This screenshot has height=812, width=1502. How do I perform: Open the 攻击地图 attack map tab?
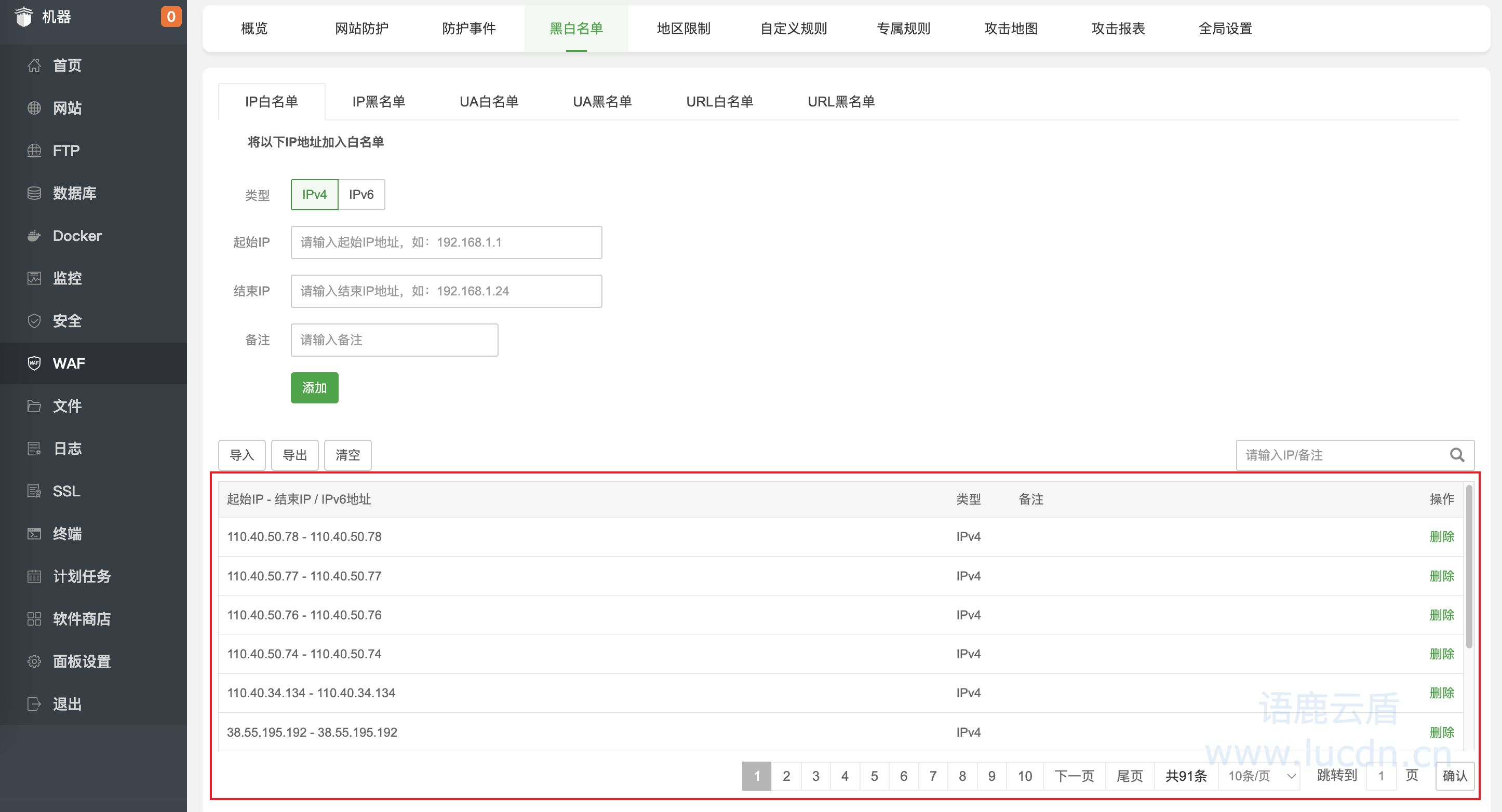click(1010, 28)
